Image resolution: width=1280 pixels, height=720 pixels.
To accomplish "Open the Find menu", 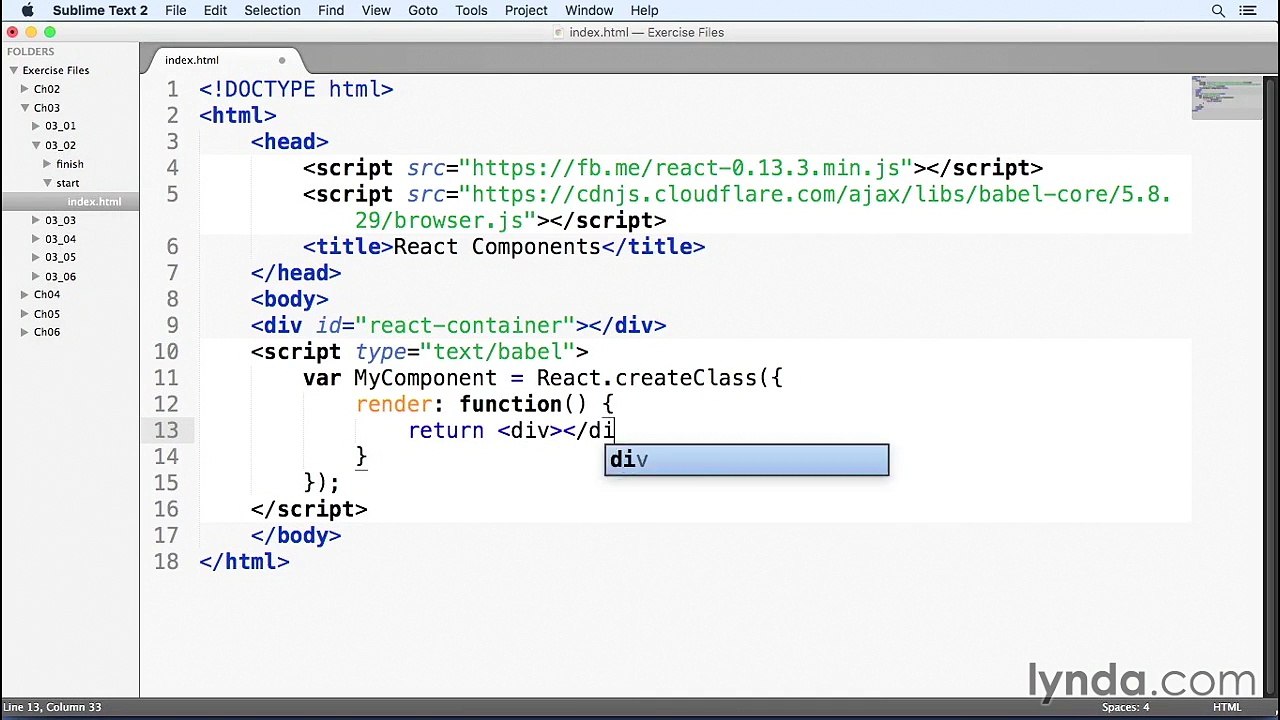I will pyautogui.click(x=331, y=10).
